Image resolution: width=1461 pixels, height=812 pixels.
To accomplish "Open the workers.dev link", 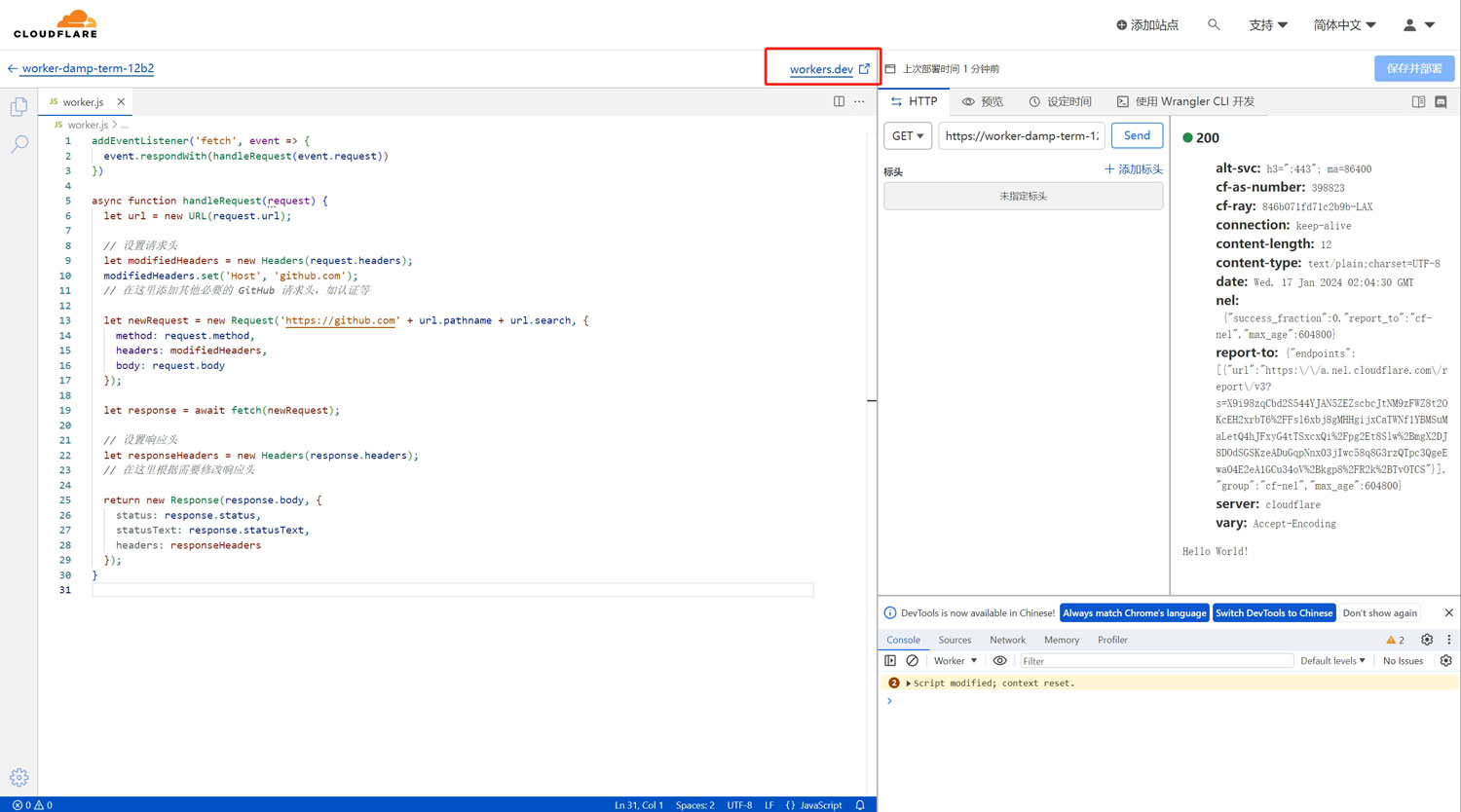I will (x=829, y=69).
